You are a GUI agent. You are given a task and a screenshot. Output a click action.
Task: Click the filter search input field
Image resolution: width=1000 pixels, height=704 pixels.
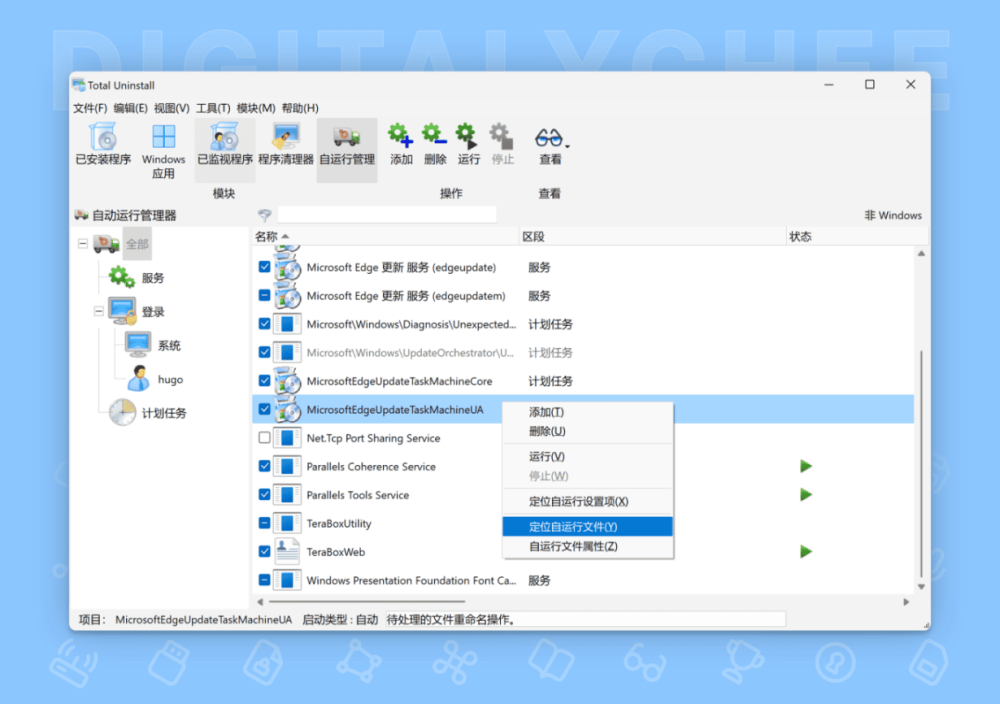point(386,215)
